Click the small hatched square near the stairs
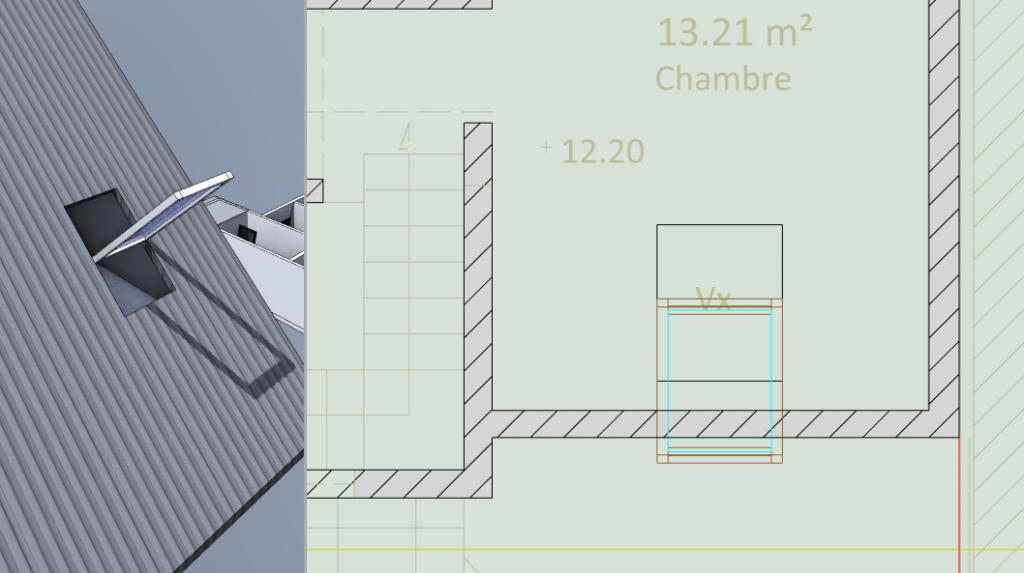1024x573 pixels. coord(315,191)
